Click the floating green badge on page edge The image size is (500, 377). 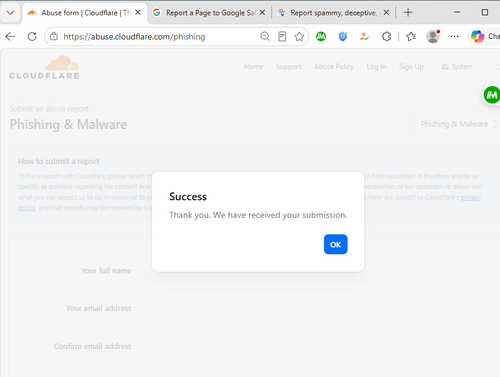[x=492, y=95]
